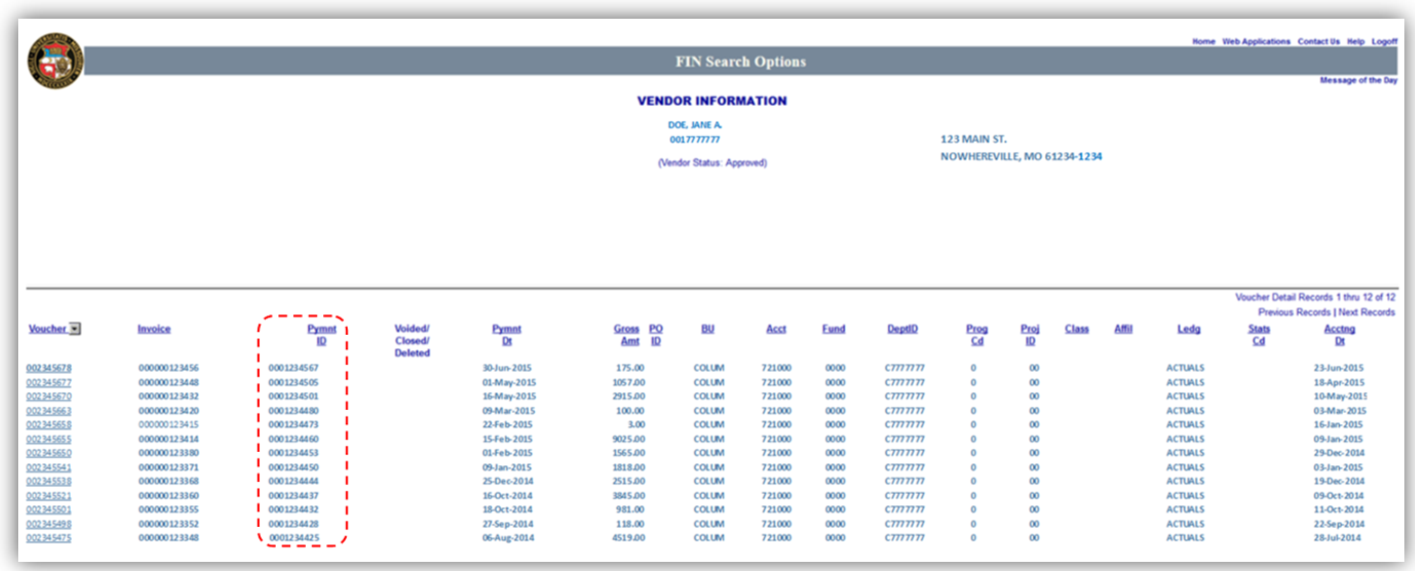
Task: Click accounting date 28-Jul-2014
Action: pyautogui.click(x=1340, y=538)
